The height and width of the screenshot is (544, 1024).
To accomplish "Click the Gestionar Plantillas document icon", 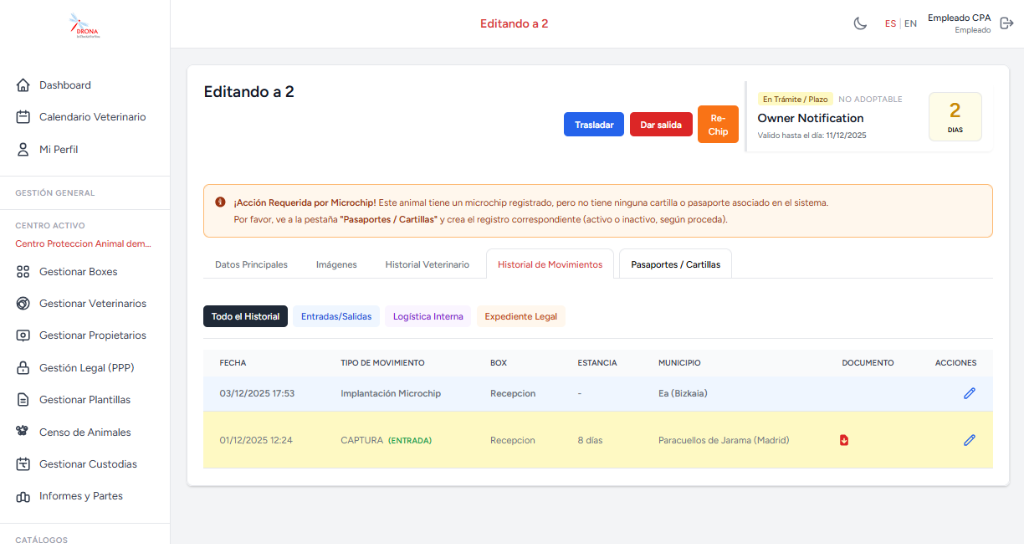I will click(x=23, y=400).
